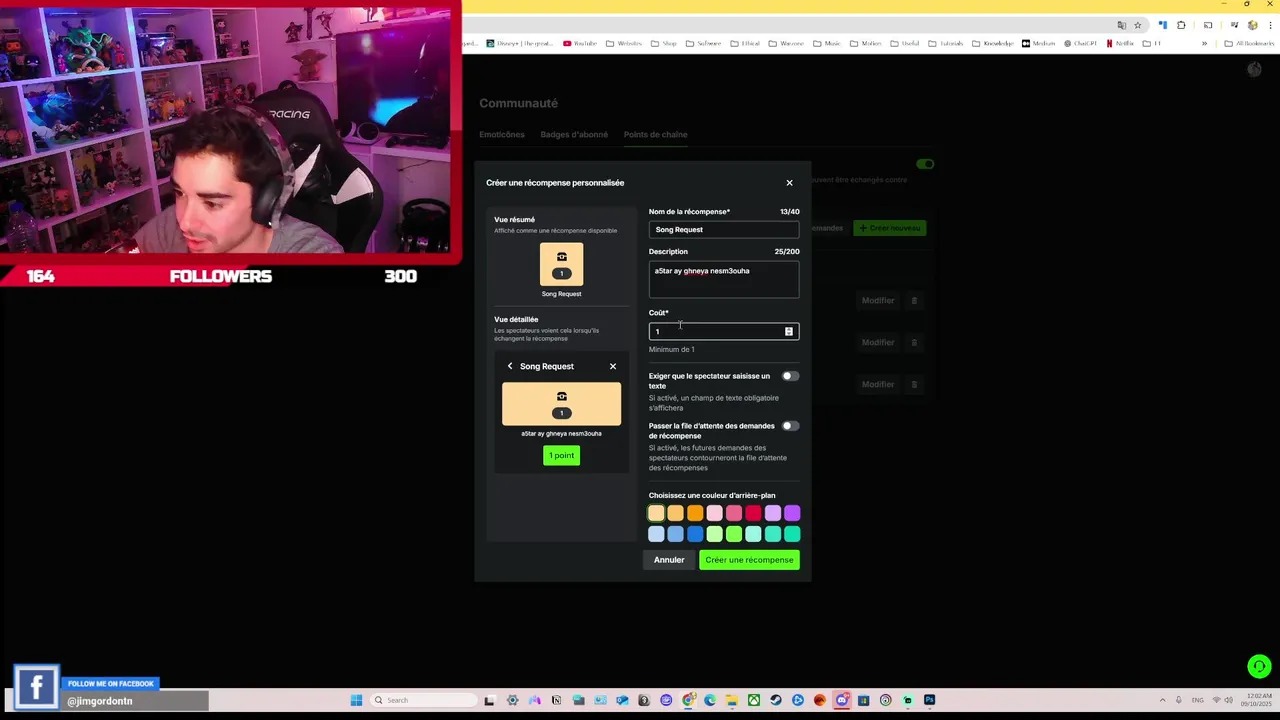Enable require viewer to enter text toggle
This screenshot has width=1280, height=720.
coord(790,376)
